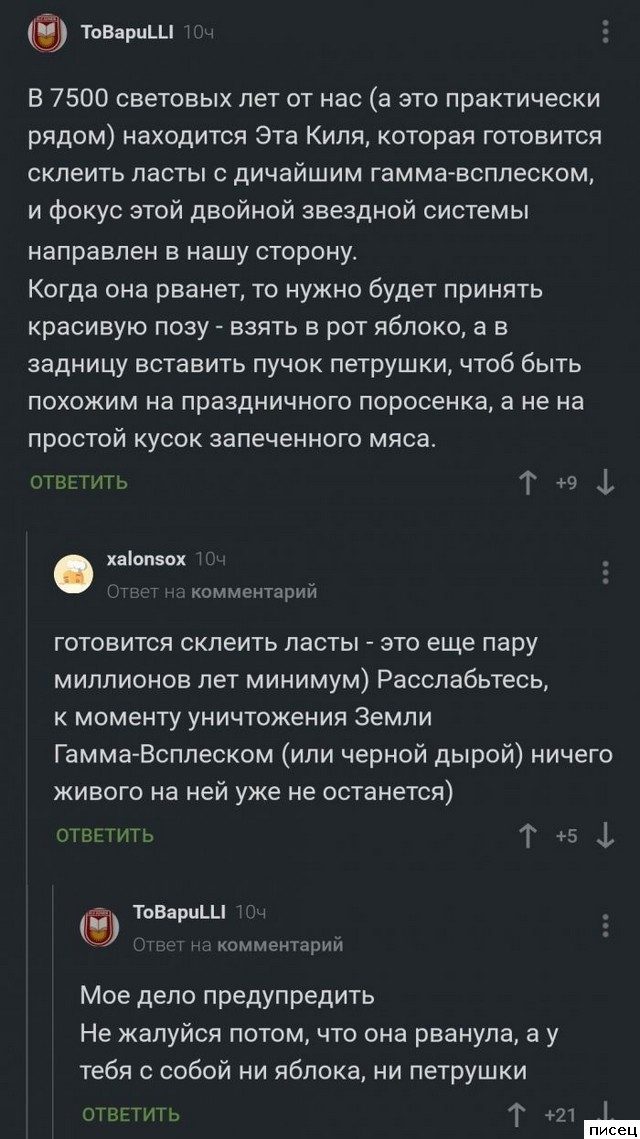Click ToBapuLLI's avatar on the bottom reply
This screenshot has height=1139, width=640.
point(98,927)
